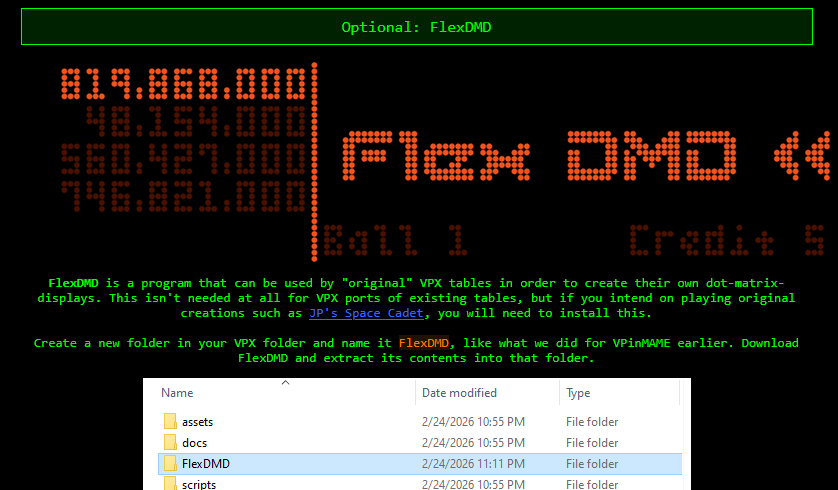Click the FlexDMD folder icon in list
Image resolution: width=838 pixels, height=490 pixels.
pyautogui.click(x=169, y=464)
